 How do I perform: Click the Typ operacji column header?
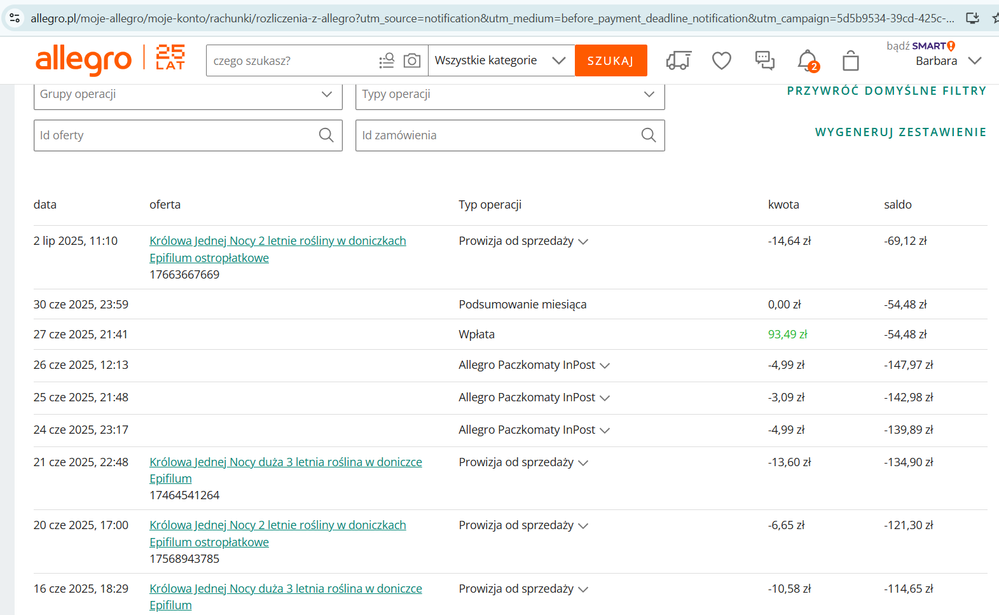coord(490,205)
